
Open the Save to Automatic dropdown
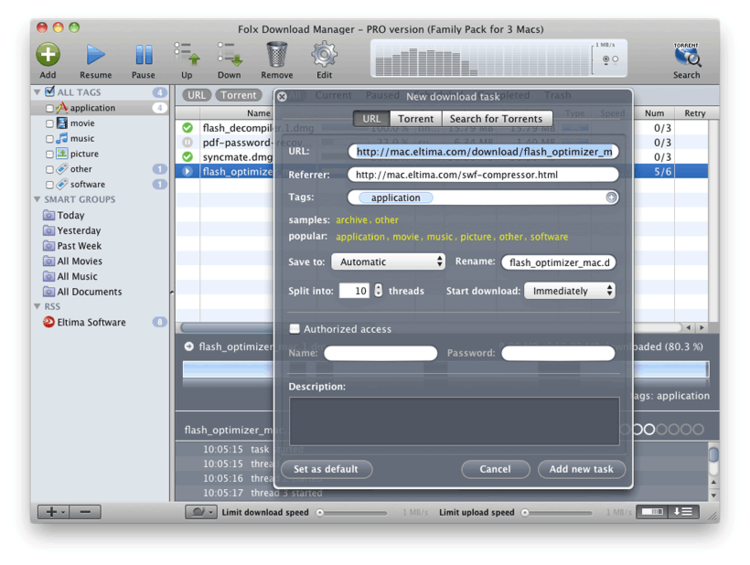389,262
